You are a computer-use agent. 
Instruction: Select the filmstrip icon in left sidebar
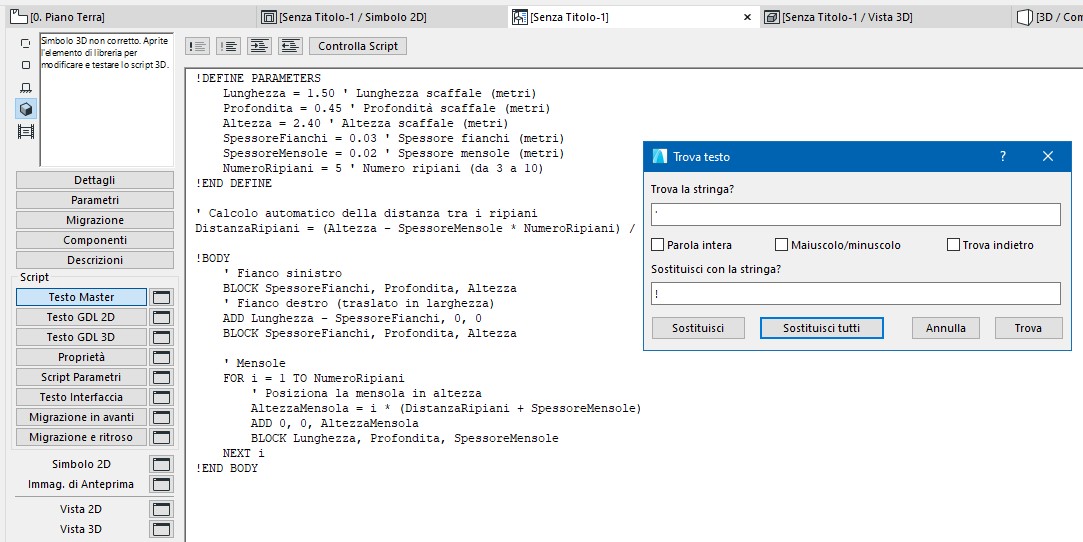(x=26, y=131)
